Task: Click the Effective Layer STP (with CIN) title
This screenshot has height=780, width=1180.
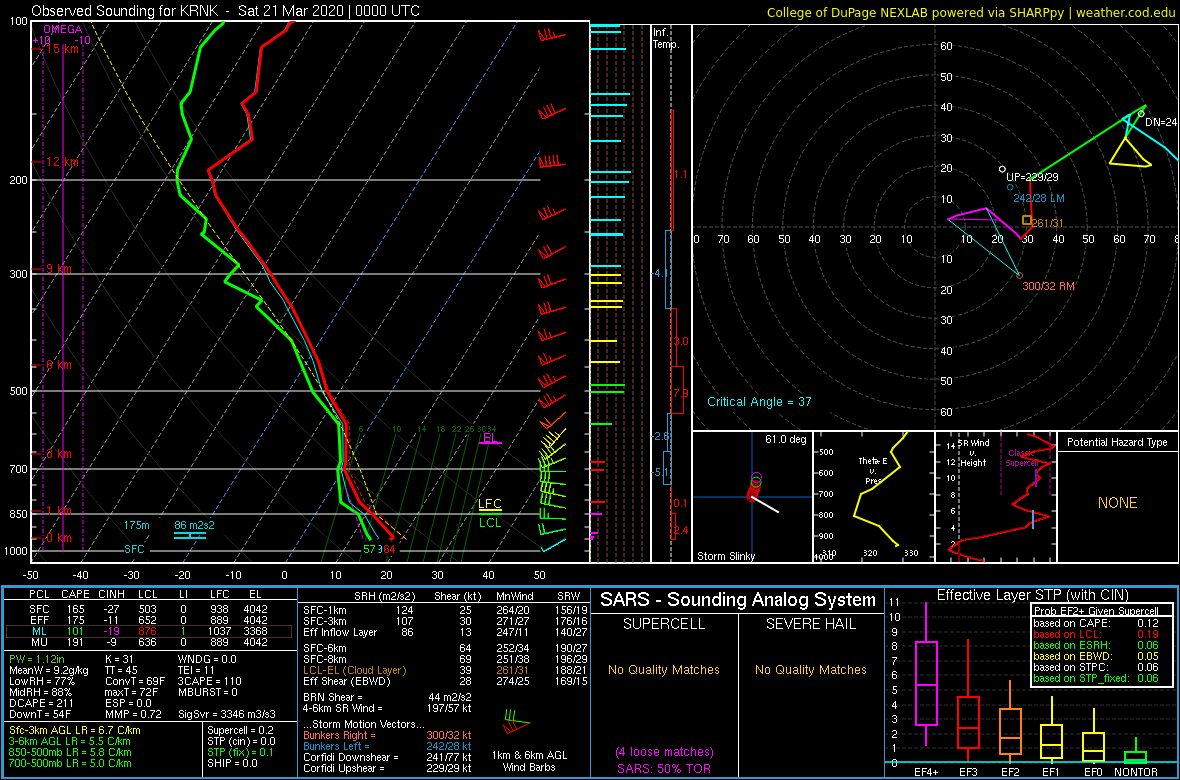Action: point(1032,595)
